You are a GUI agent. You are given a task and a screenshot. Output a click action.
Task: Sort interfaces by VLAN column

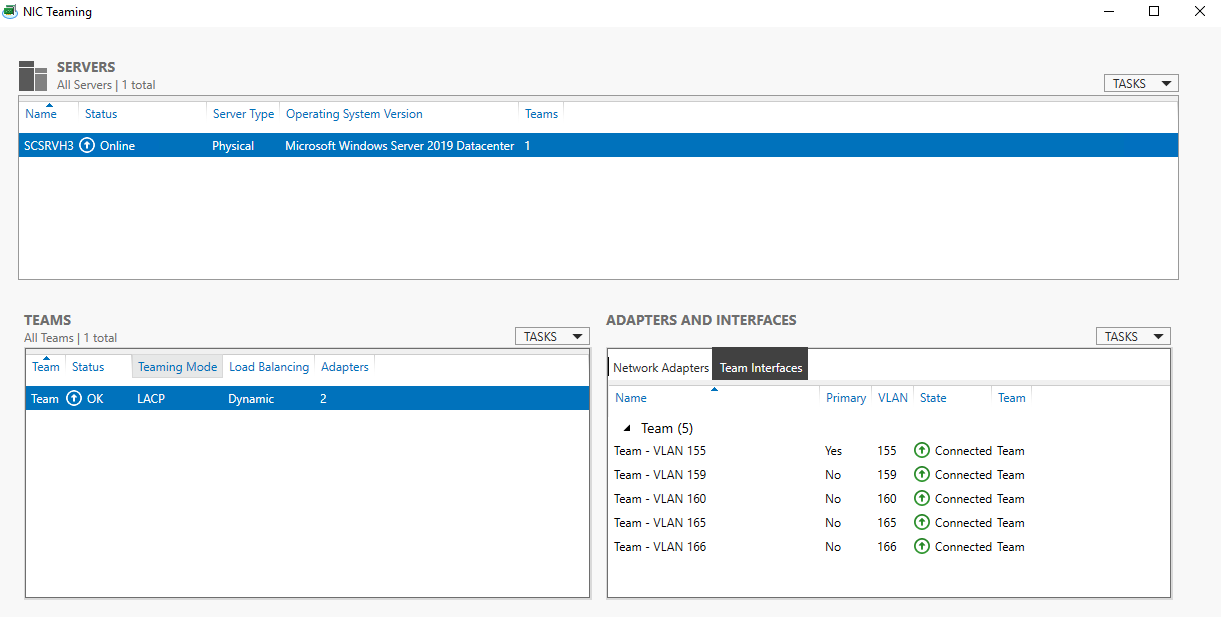[x=893, y=398]
